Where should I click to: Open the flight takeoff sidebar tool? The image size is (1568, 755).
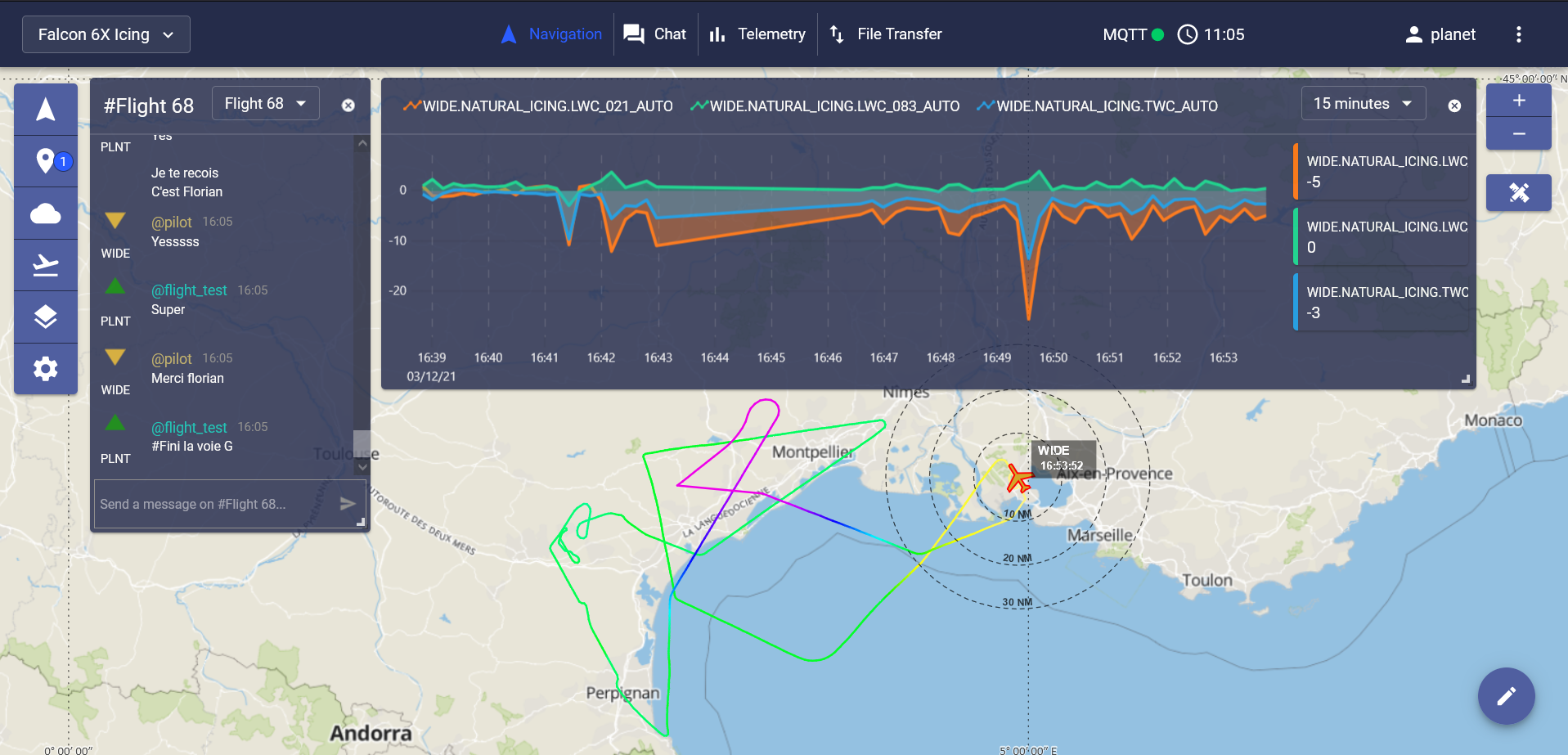click(46, 265)
